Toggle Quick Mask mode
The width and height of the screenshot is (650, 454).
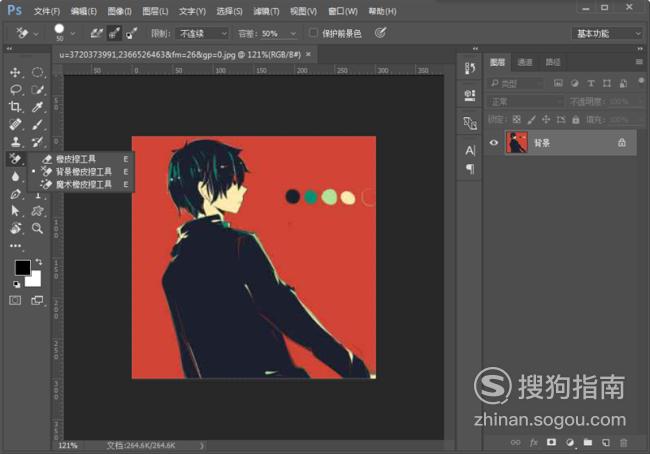pos(15,300)
